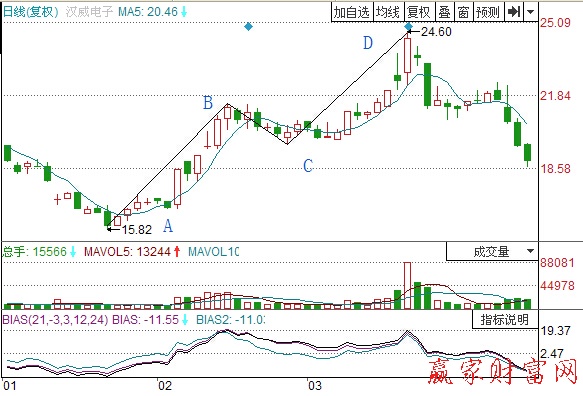Open the 窗 window toolbar button
This screenshot has width=583, height=396.
pyautogui.click(x=463, y=12)
